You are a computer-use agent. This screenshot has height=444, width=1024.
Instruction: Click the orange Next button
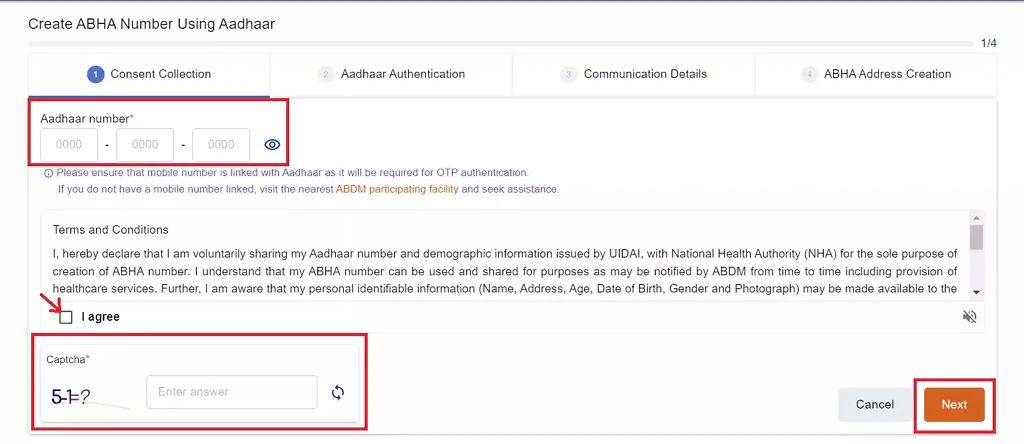(954, 404)
